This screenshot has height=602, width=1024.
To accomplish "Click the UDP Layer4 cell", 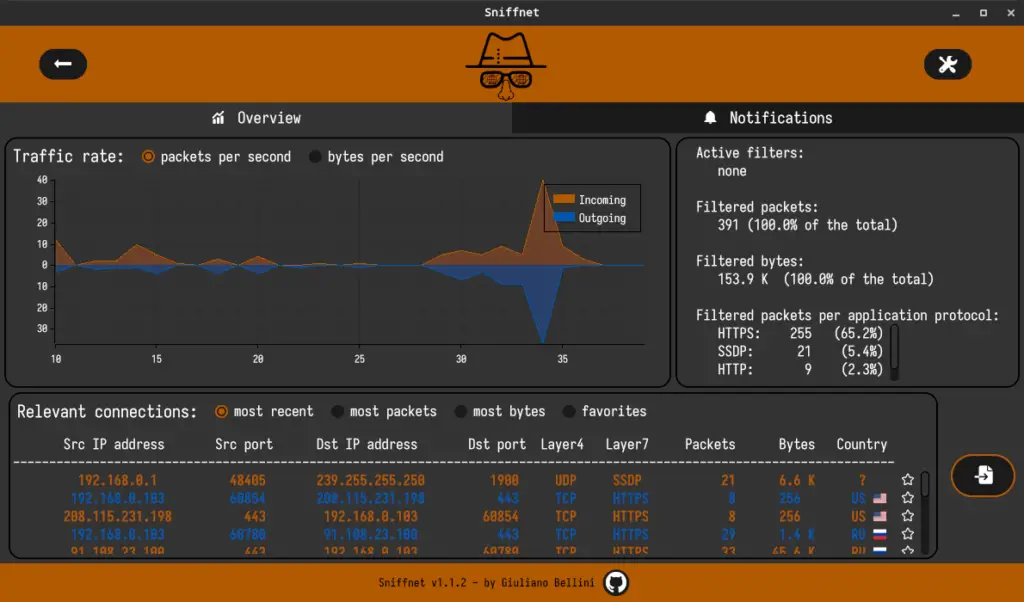I will (x=566, y=481).
